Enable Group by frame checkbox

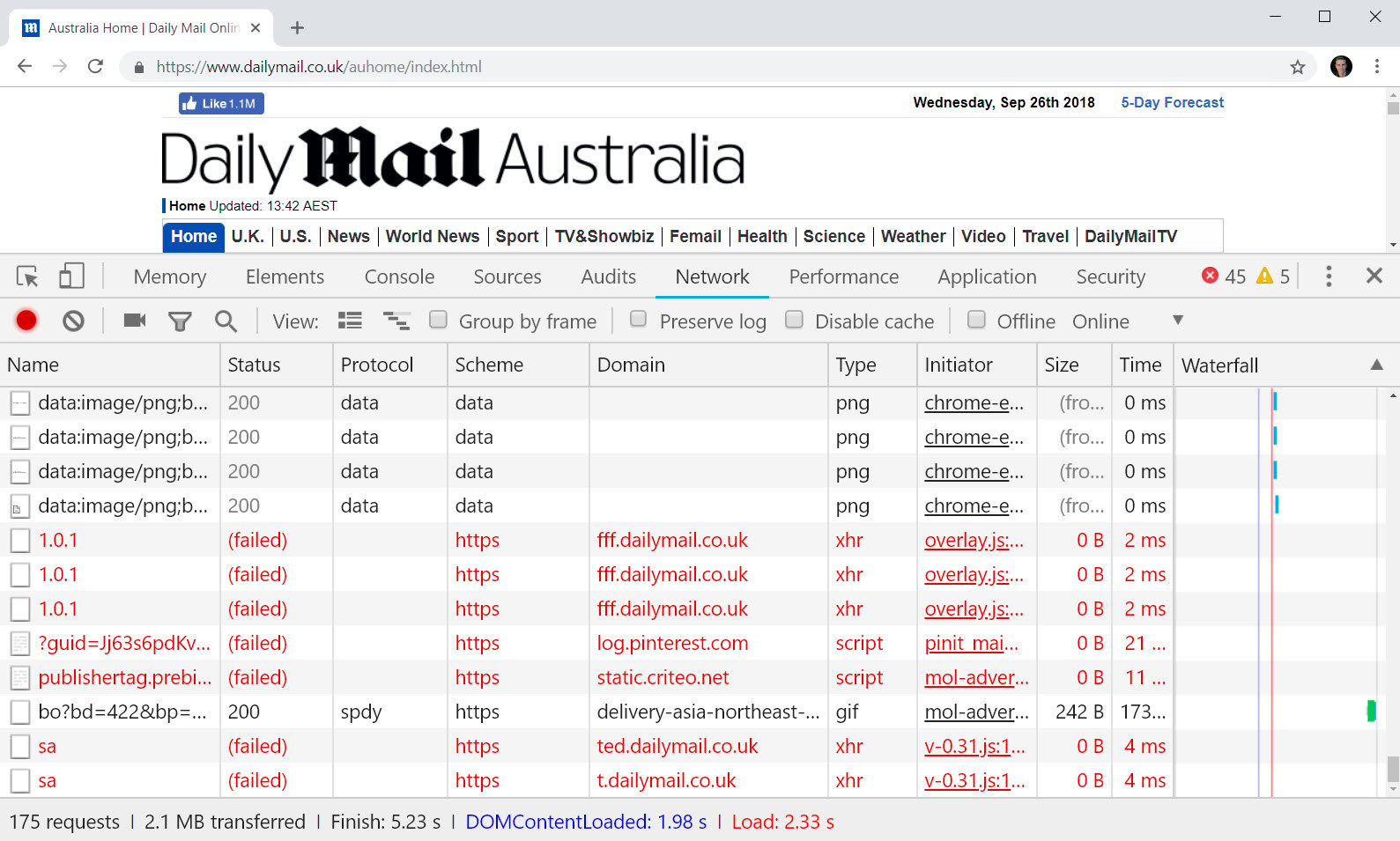[438, 320]
